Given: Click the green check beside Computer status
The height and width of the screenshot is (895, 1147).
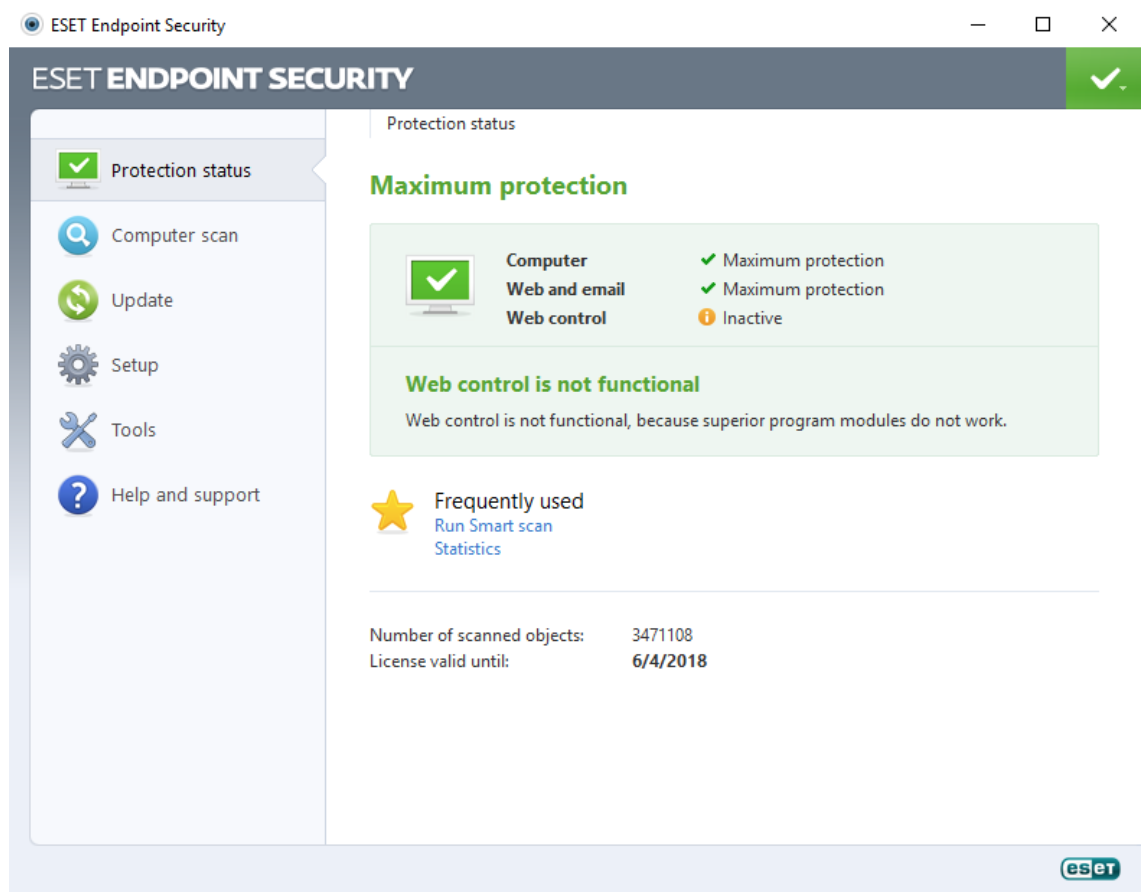Looking at the screenshot, I should [707, 260].
